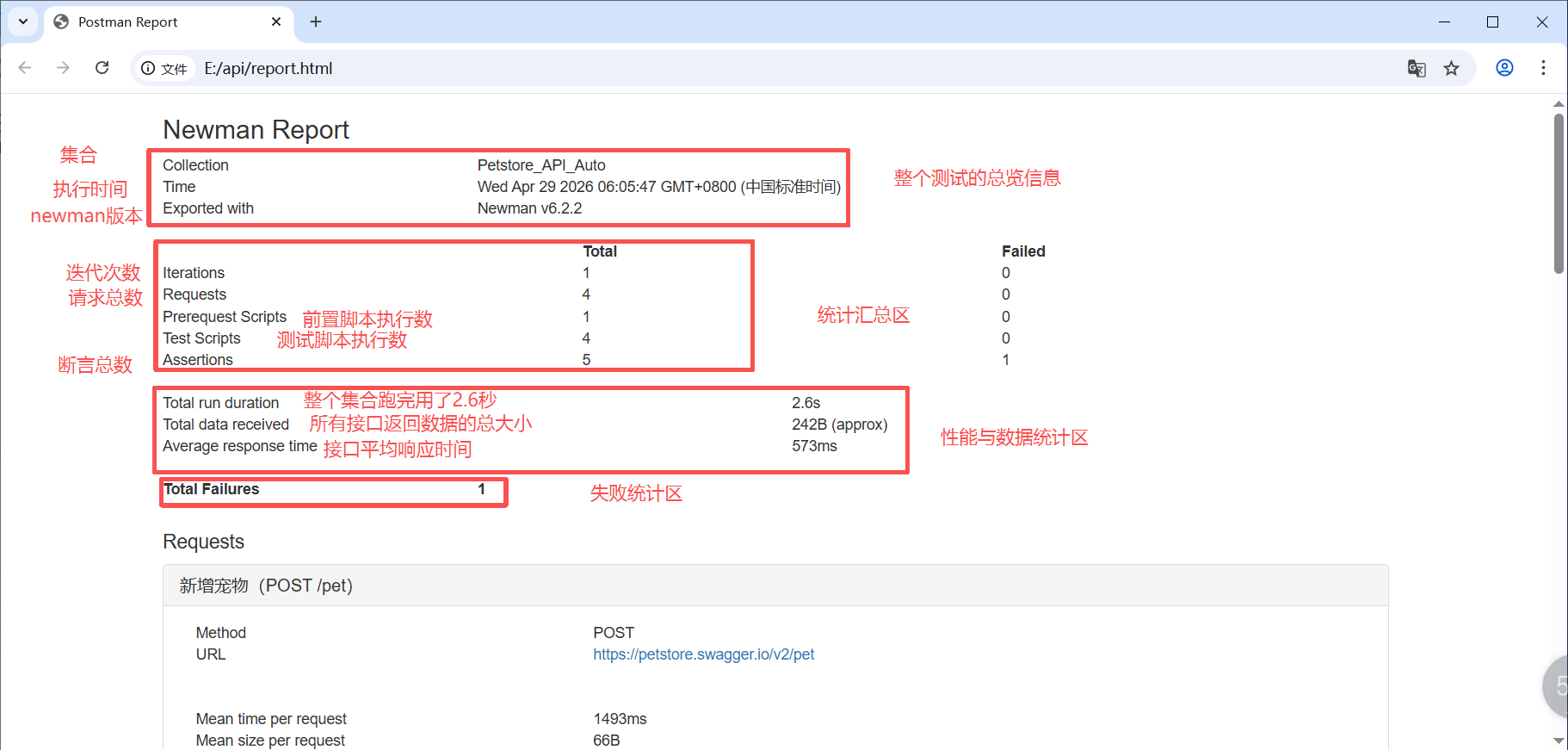Minimize the browser window

point(1444,22)
